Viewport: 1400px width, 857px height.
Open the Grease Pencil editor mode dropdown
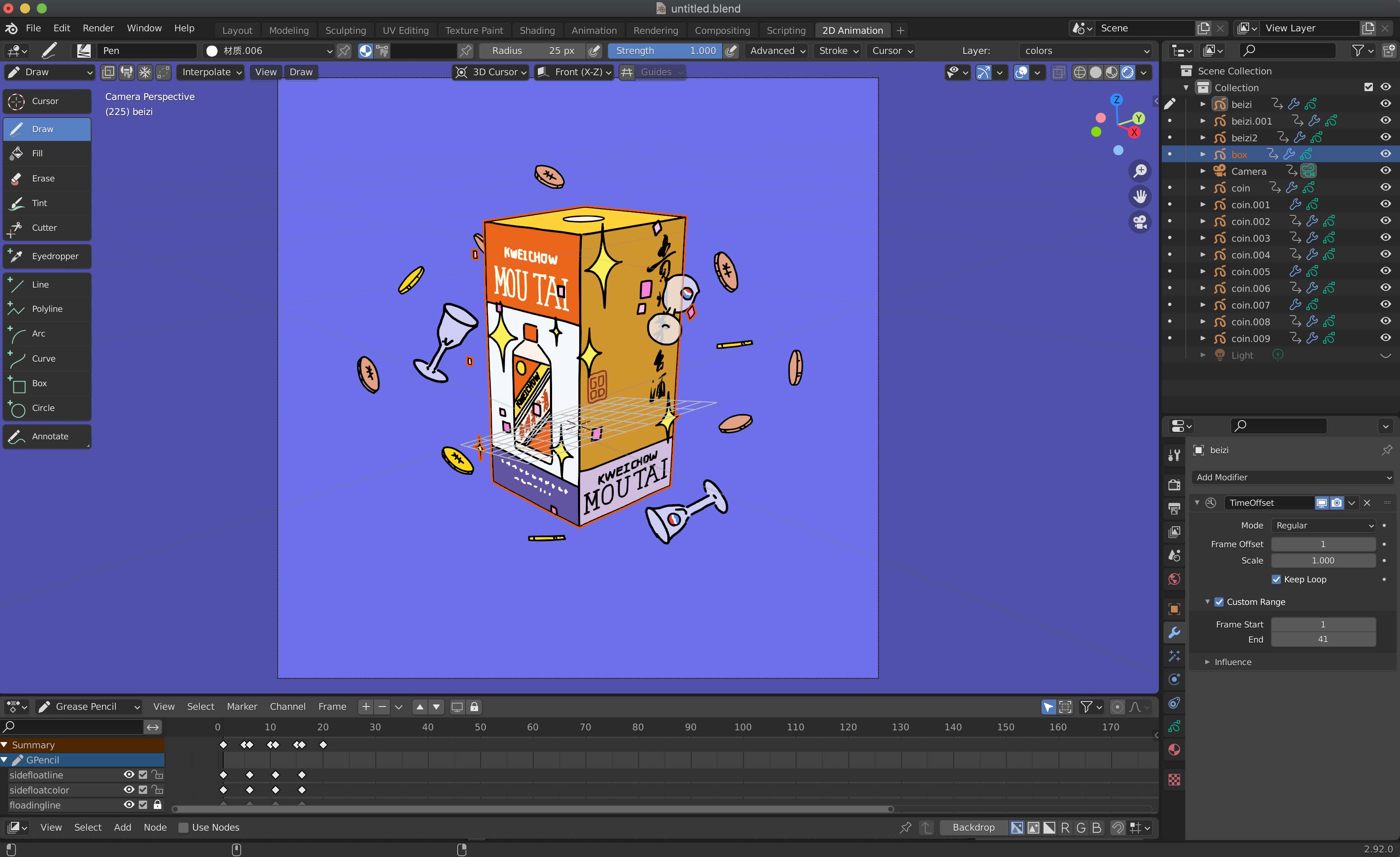coord(89,707)
